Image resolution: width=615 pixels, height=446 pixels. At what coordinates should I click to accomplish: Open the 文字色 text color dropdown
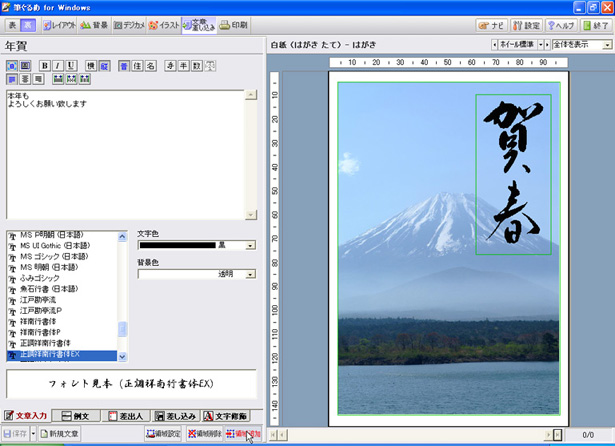[250, 245]
